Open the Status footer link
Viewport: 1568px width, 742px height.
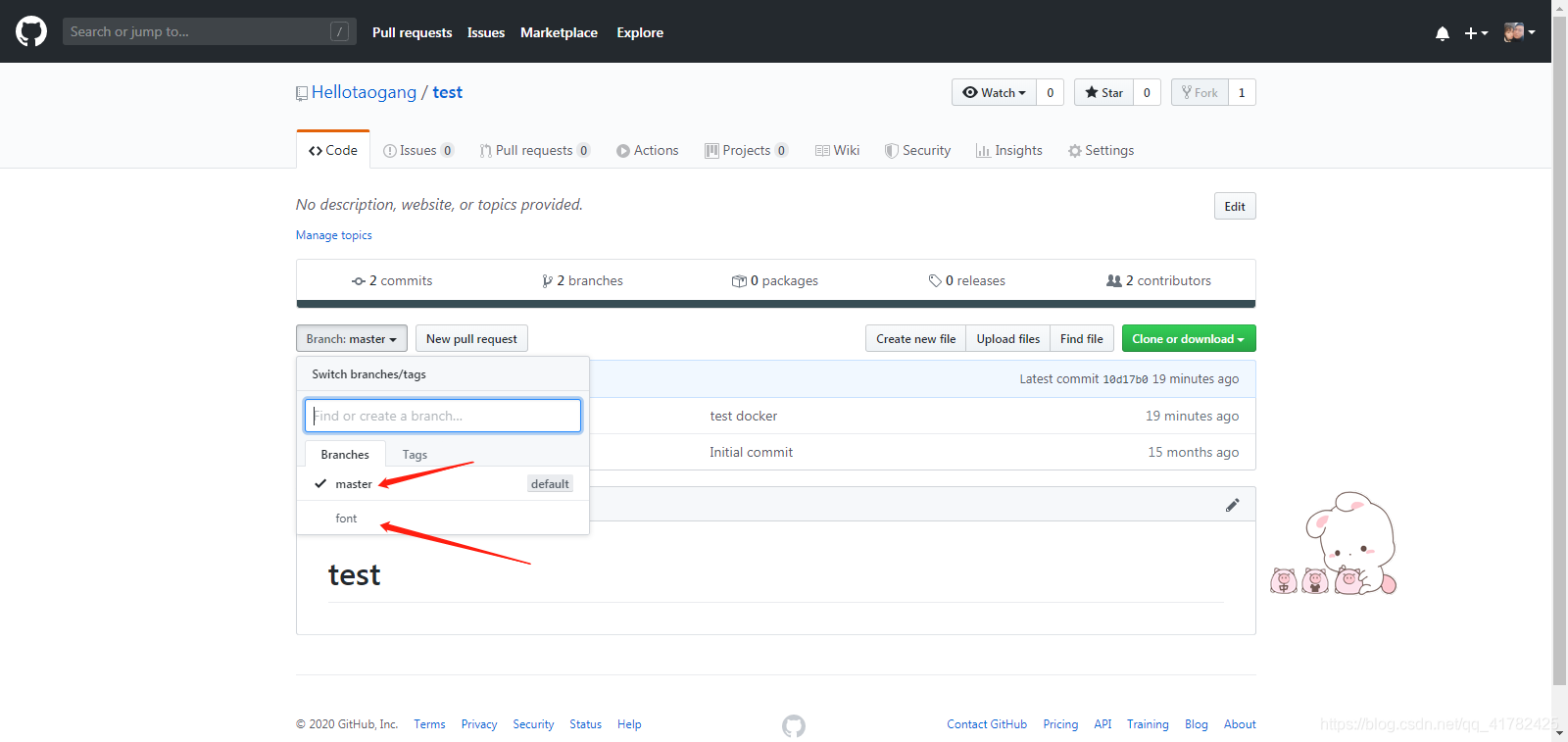pos(586,724)
